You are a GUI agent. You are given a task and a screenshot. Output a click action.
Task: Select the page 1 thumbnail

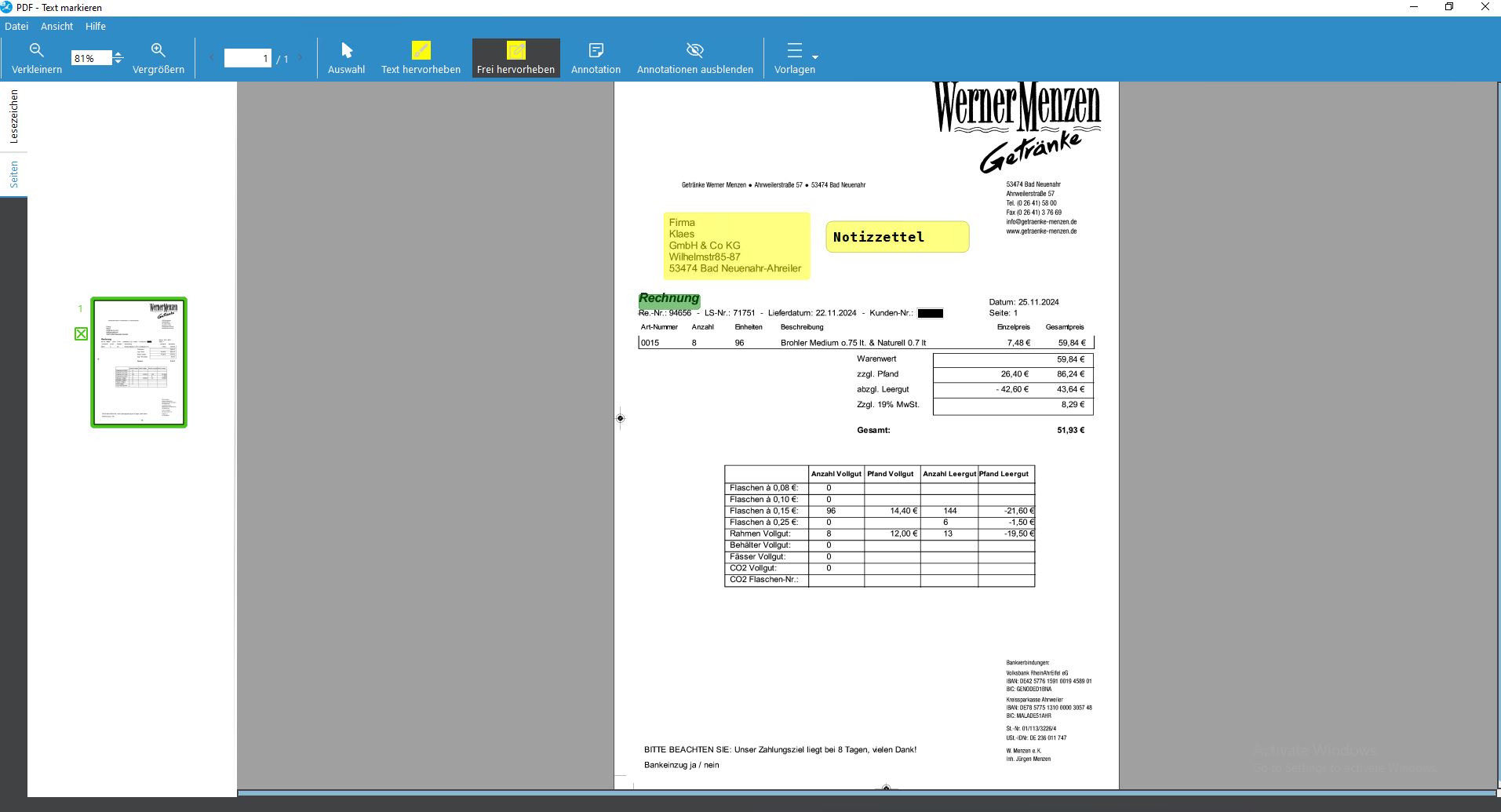click(x=139, y=362)
